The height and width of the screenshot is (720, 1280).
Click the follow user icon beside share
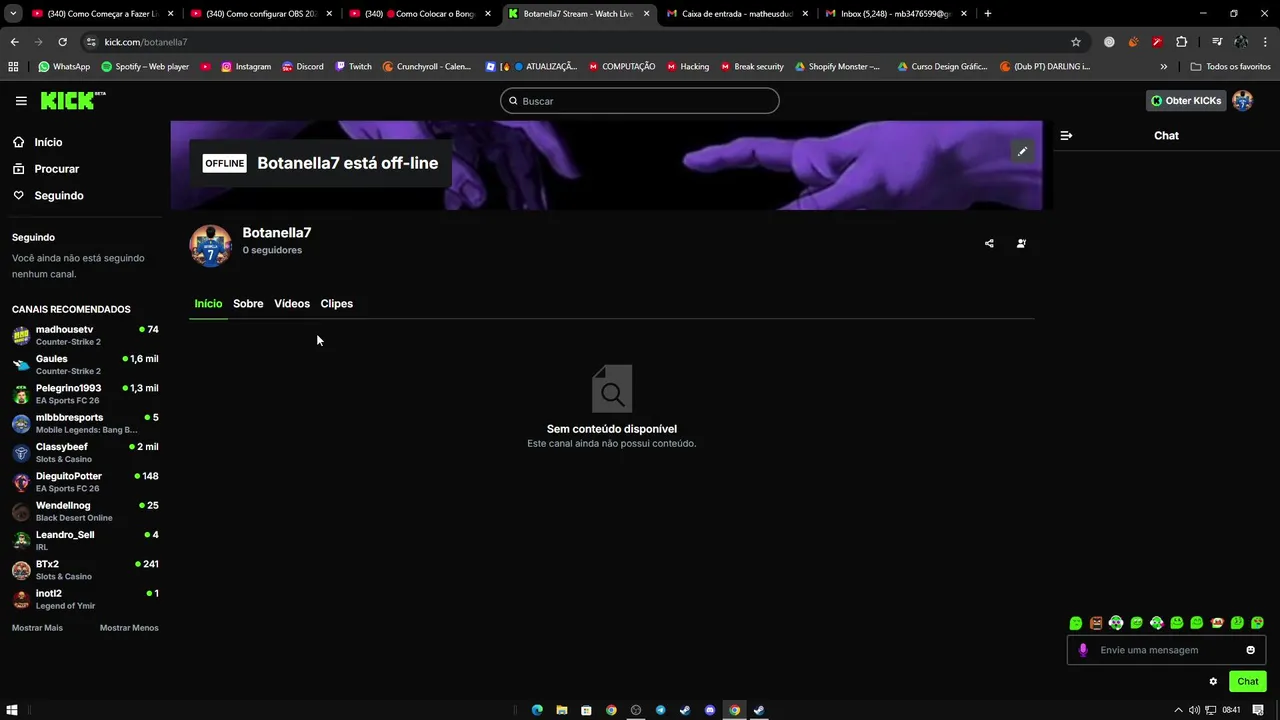(x=1021, y=243)
